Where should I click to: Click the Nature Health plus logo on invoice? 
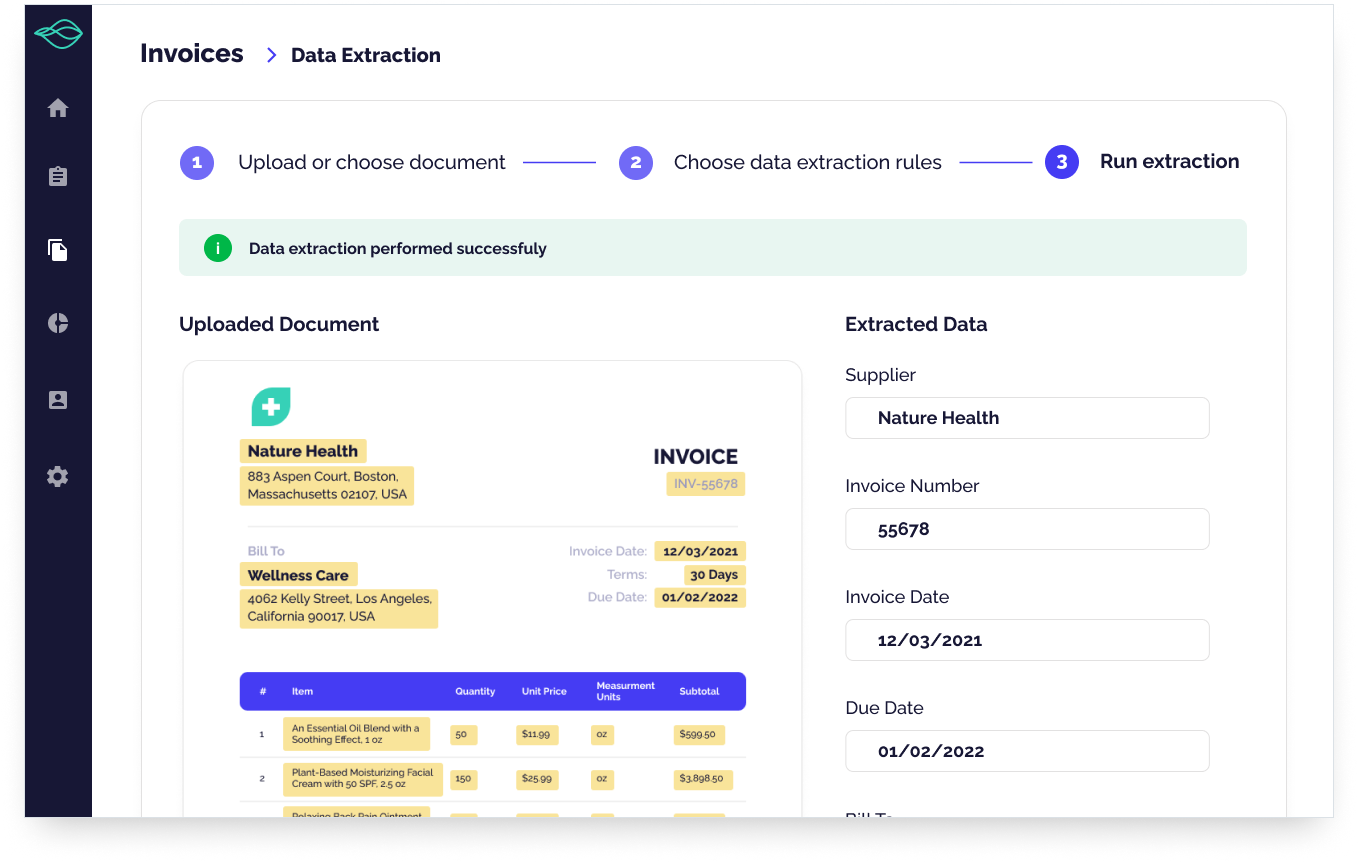270,407
